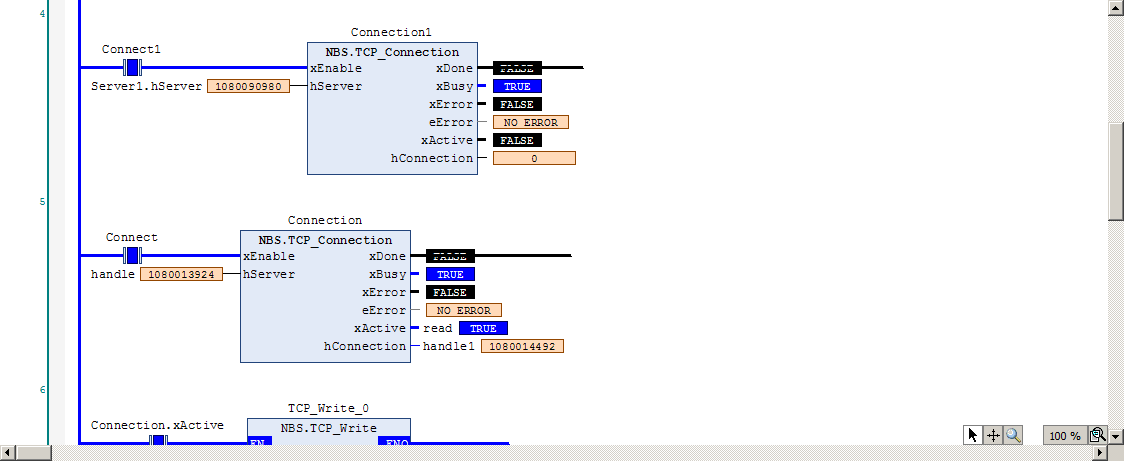Click the 100 % zoom indicator
This screenshot has width=1124, height=461.
coord(1065,436)
